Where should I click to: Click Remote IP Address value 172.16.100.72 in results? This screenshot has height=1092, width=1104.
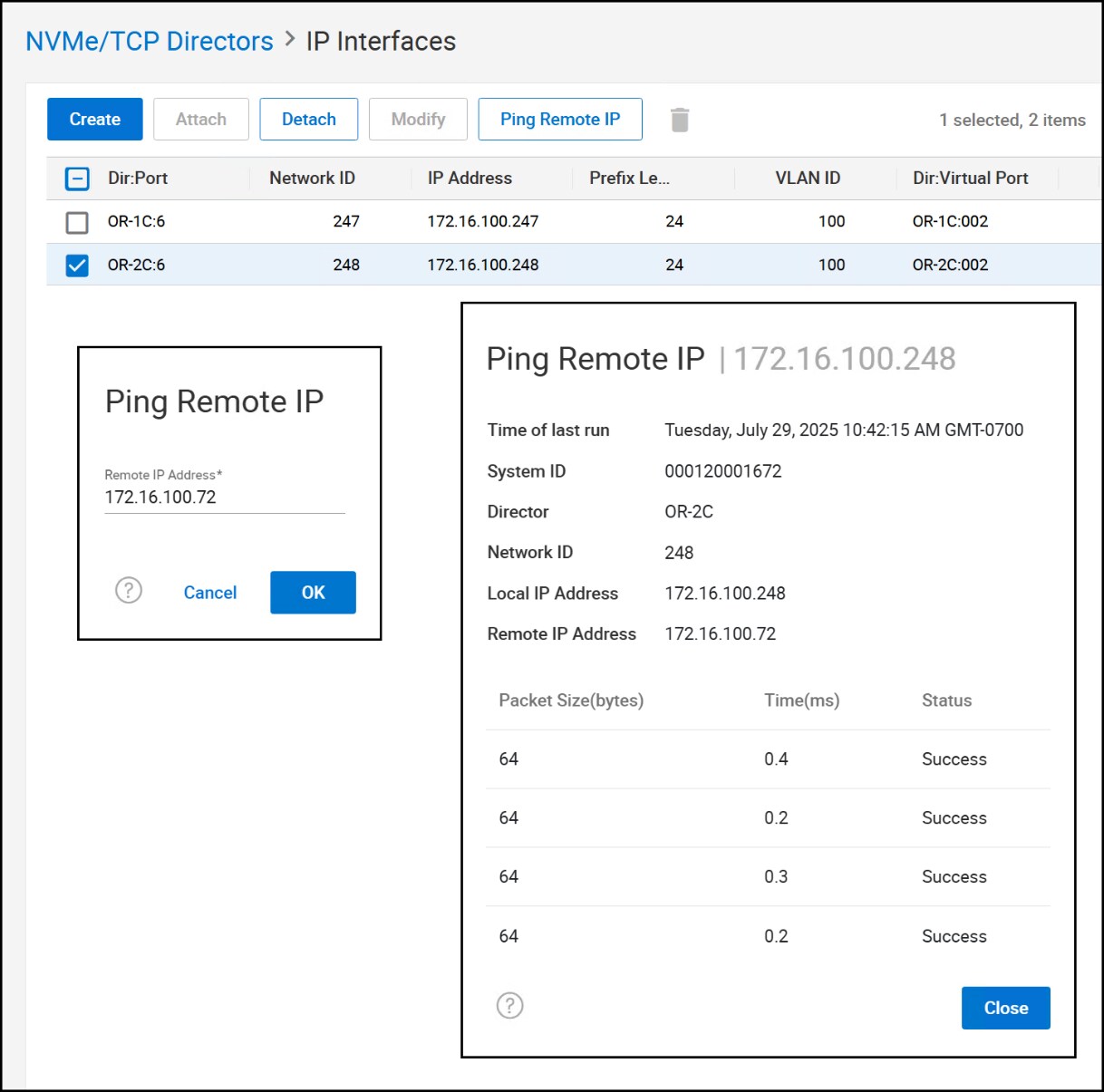click(x=721, y=634)
